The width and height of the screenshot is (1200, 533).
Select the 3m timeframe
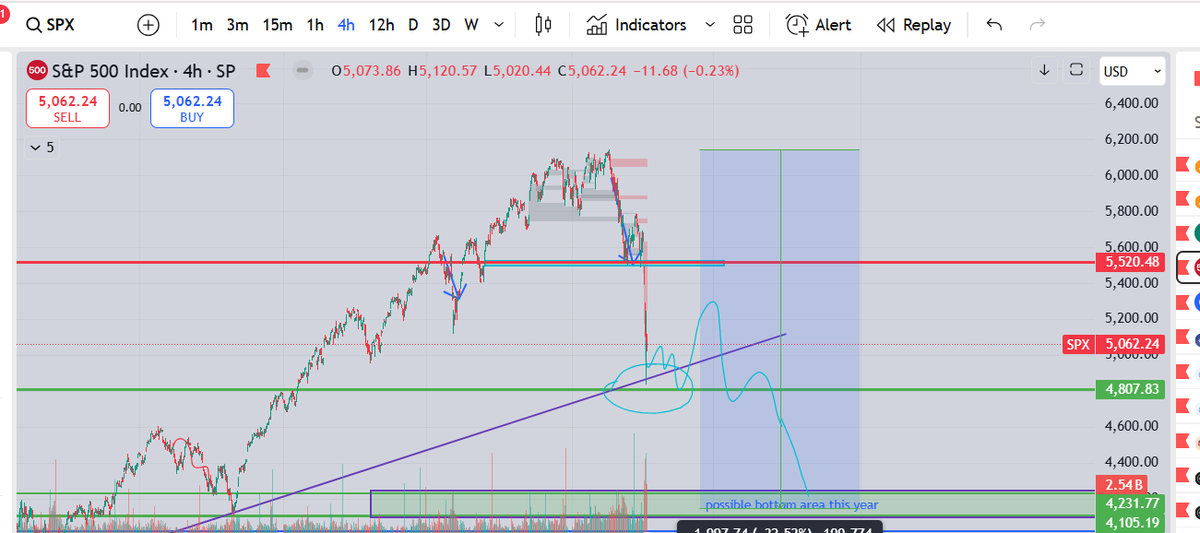(x=237, y=25)
